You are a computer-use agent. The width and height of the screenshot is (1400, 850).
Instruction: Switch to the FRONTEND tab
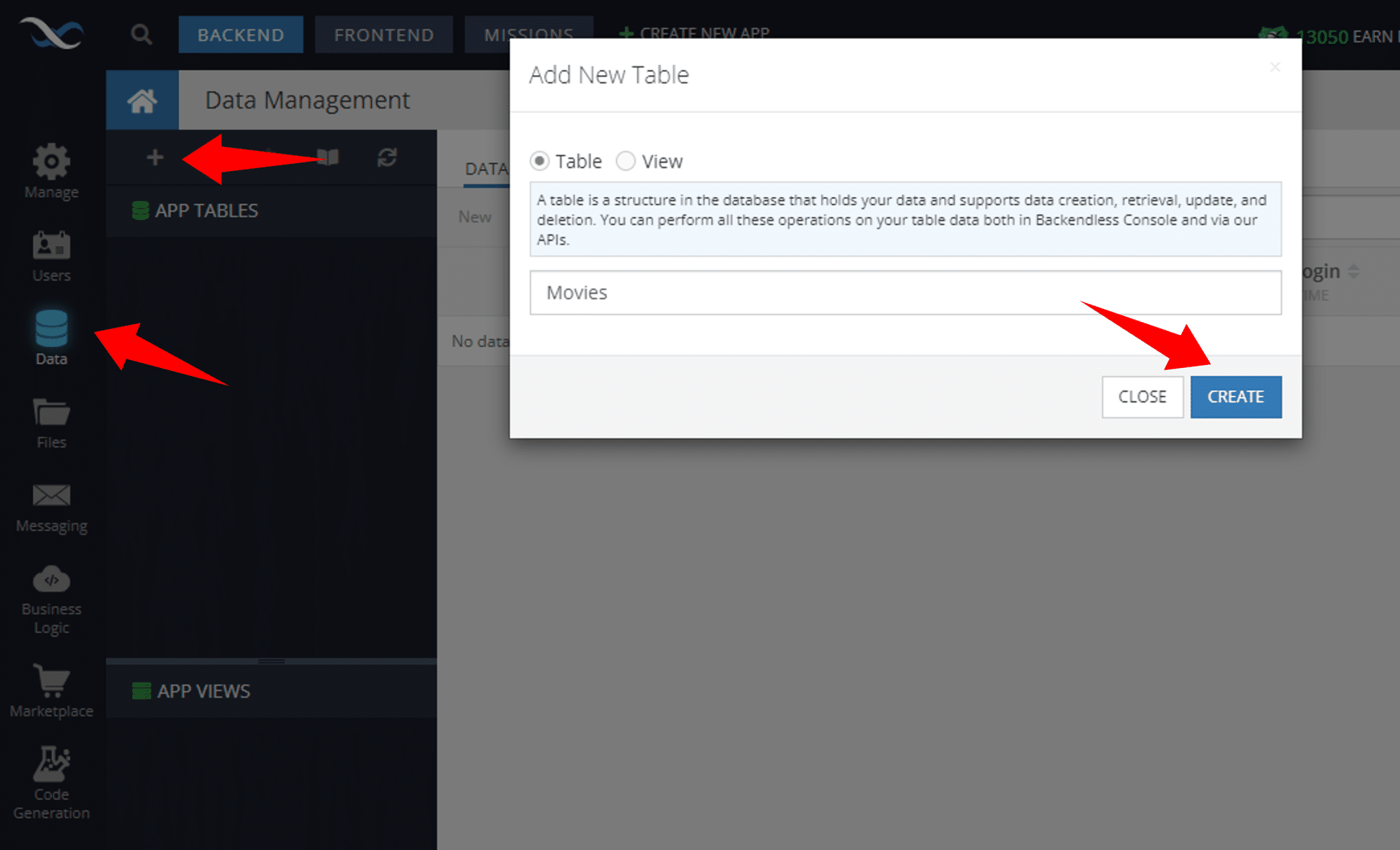click(x=383, y=35)
